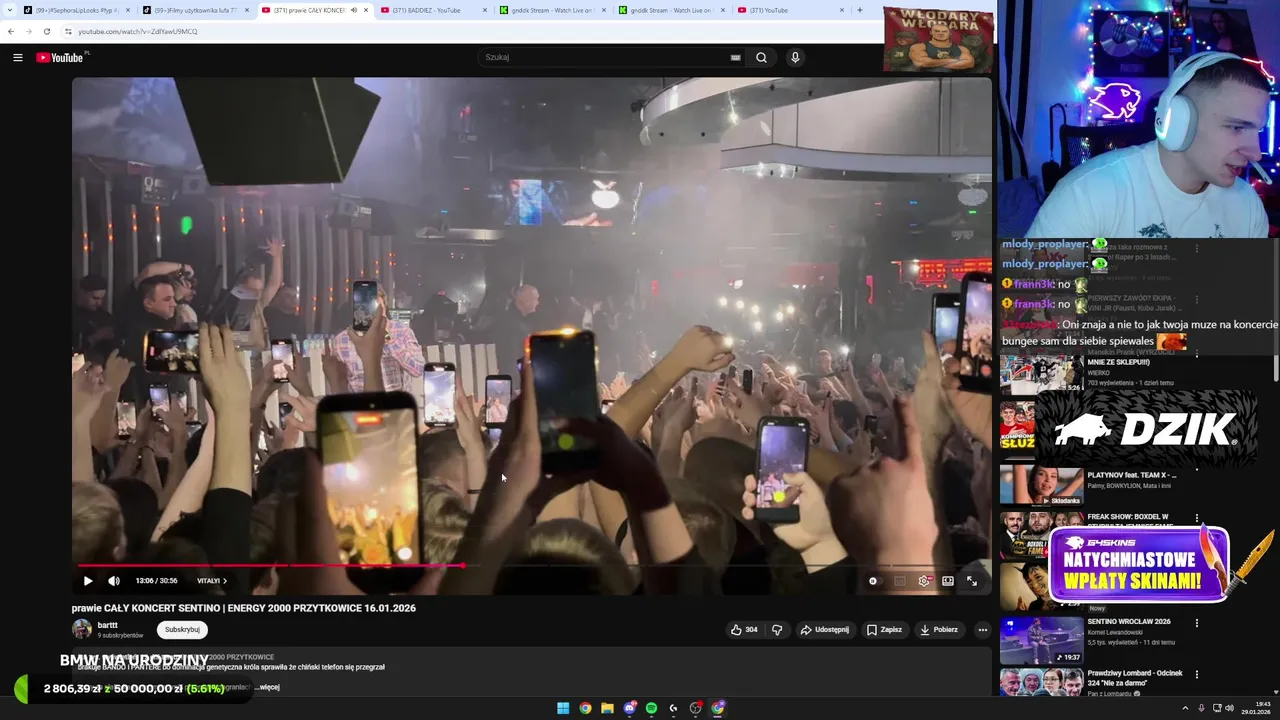Go forward with browser forward arrow
1280x720 pixels.
coord(29,31)
